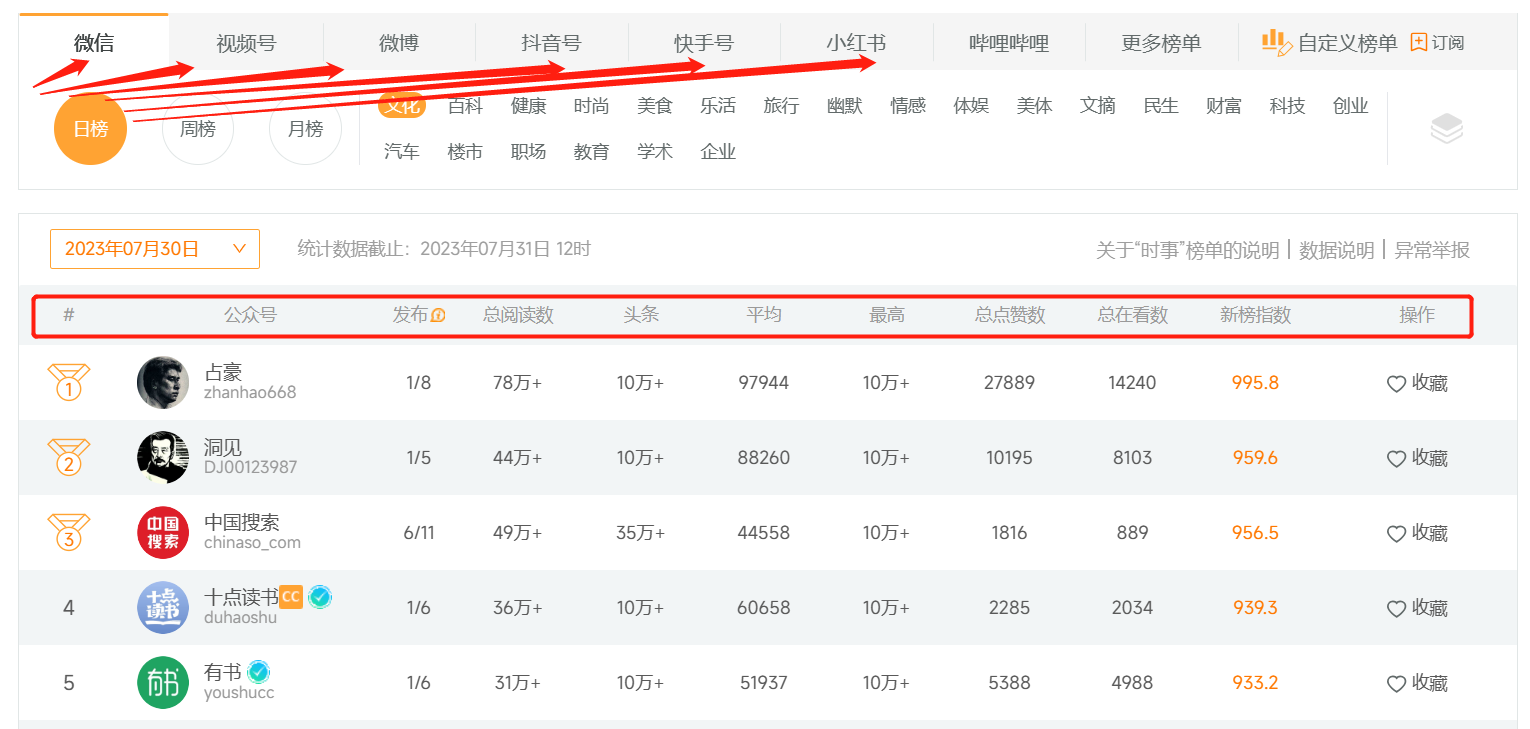
Task: Click the rank 2 medal icon
Action: coord(68,457)
